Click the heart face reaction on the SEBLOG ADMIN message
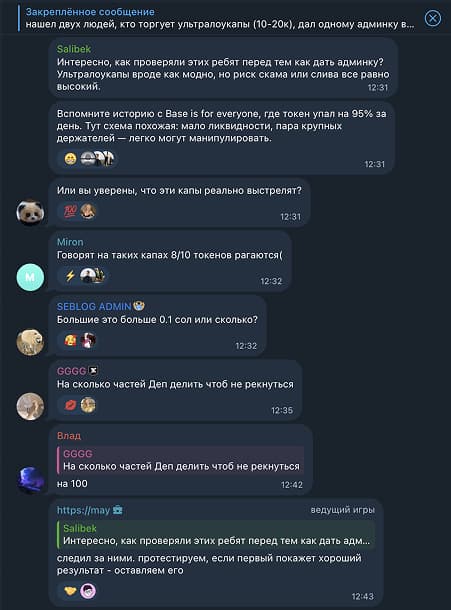Viewport: 451px width, 610px height. point(70,340)
